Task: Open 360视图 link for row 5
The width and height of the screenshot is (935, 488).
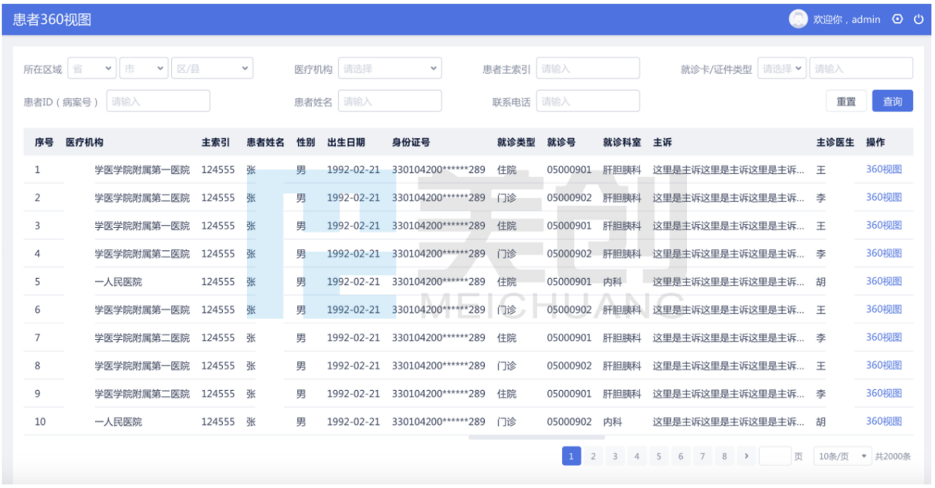Action: pos(883,281)
